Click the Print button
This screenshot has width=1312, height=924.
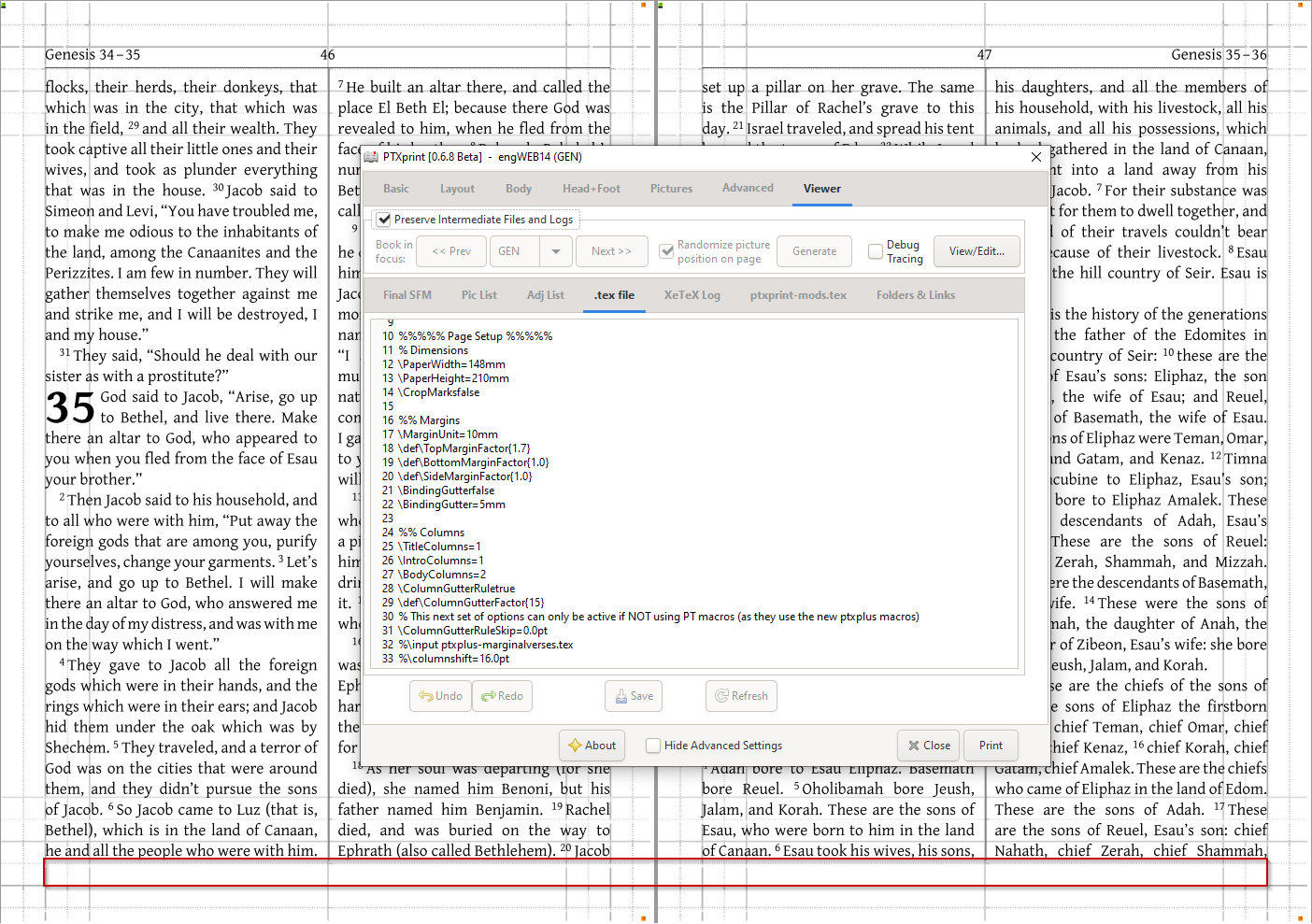click(991, 746)
